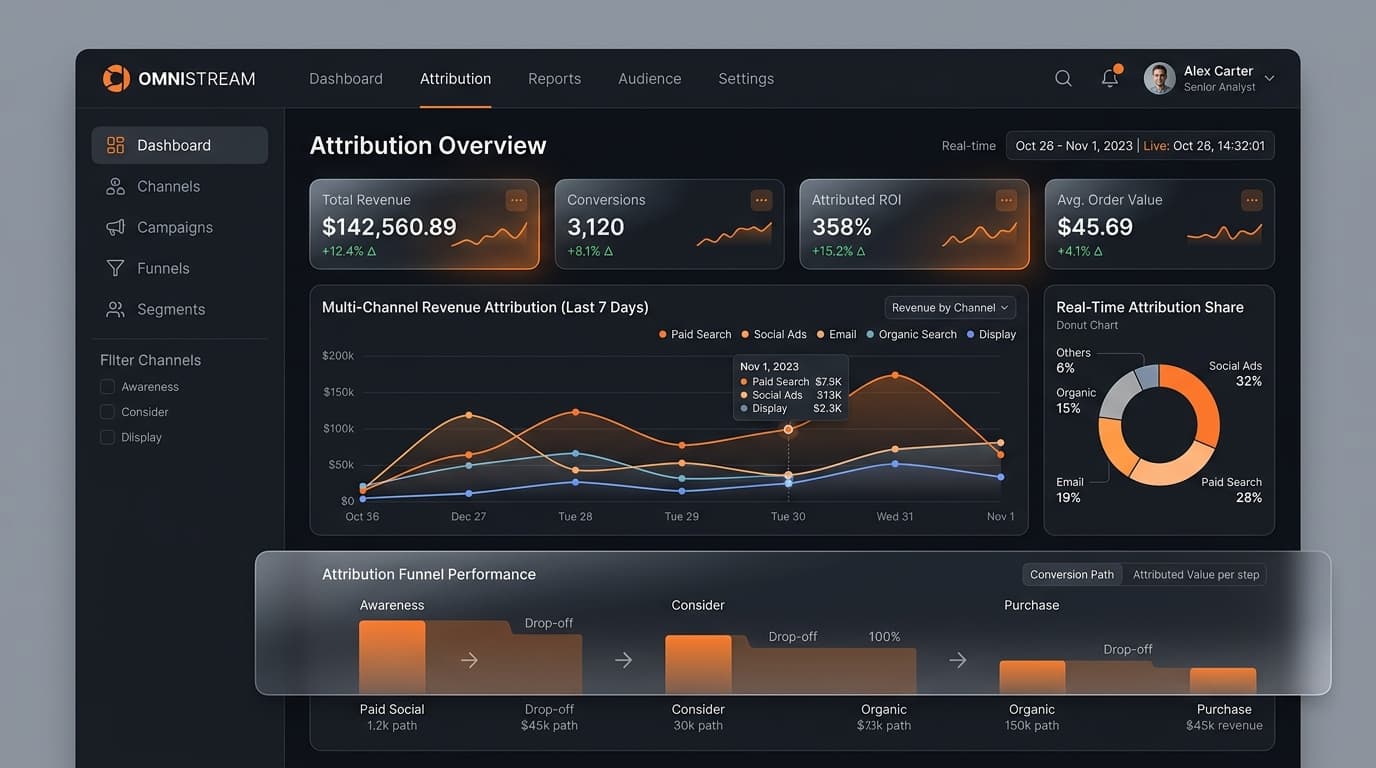Image resolution: width=1376 pixels, height=768 pixels.
Task: Tick the Dlisplay filter checkbox
Action: pyautogui.click(x=107, y=437)
